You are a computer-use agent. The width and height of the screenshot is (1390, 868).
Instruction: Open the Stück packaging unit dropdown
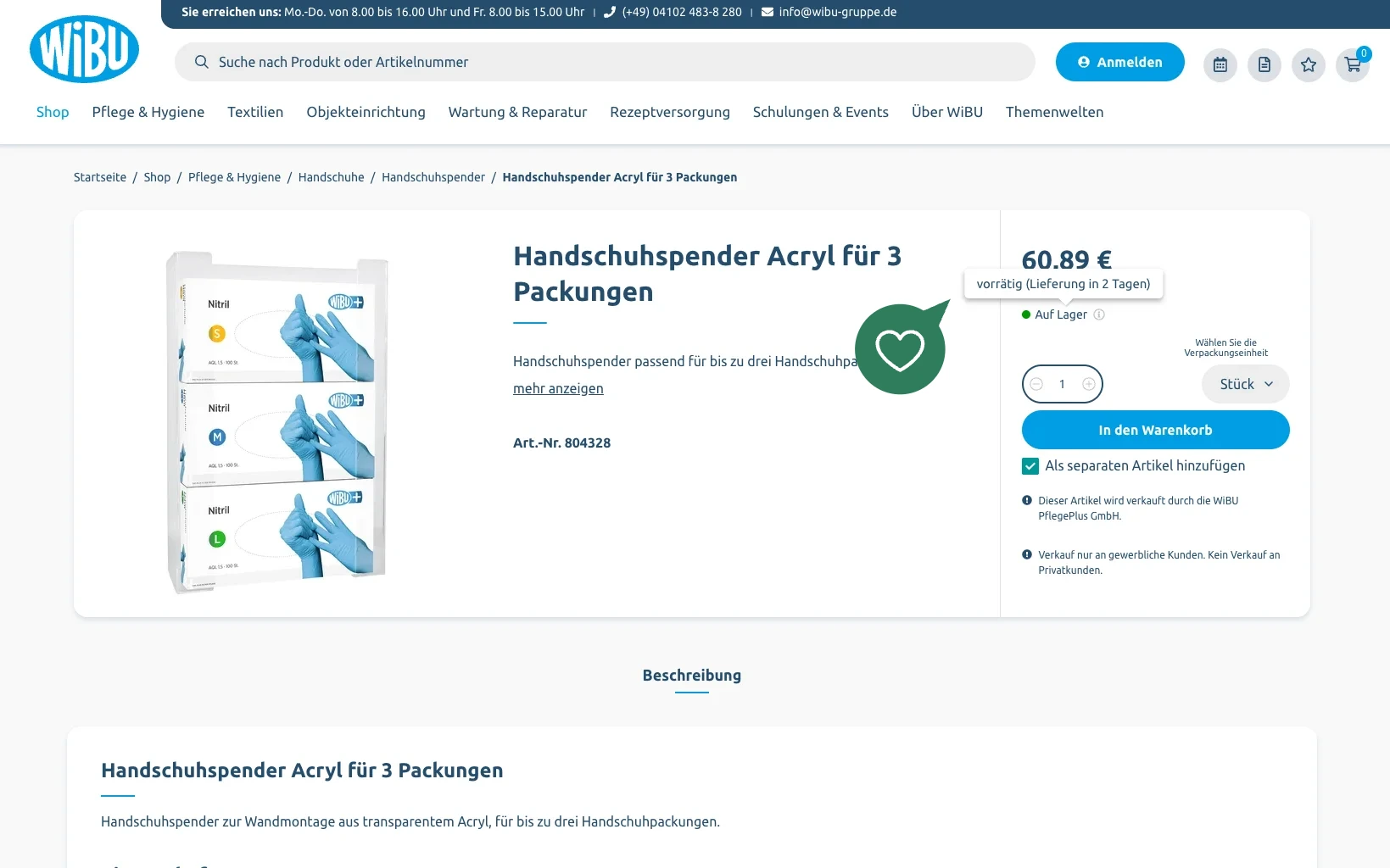tap(1246, 384)
